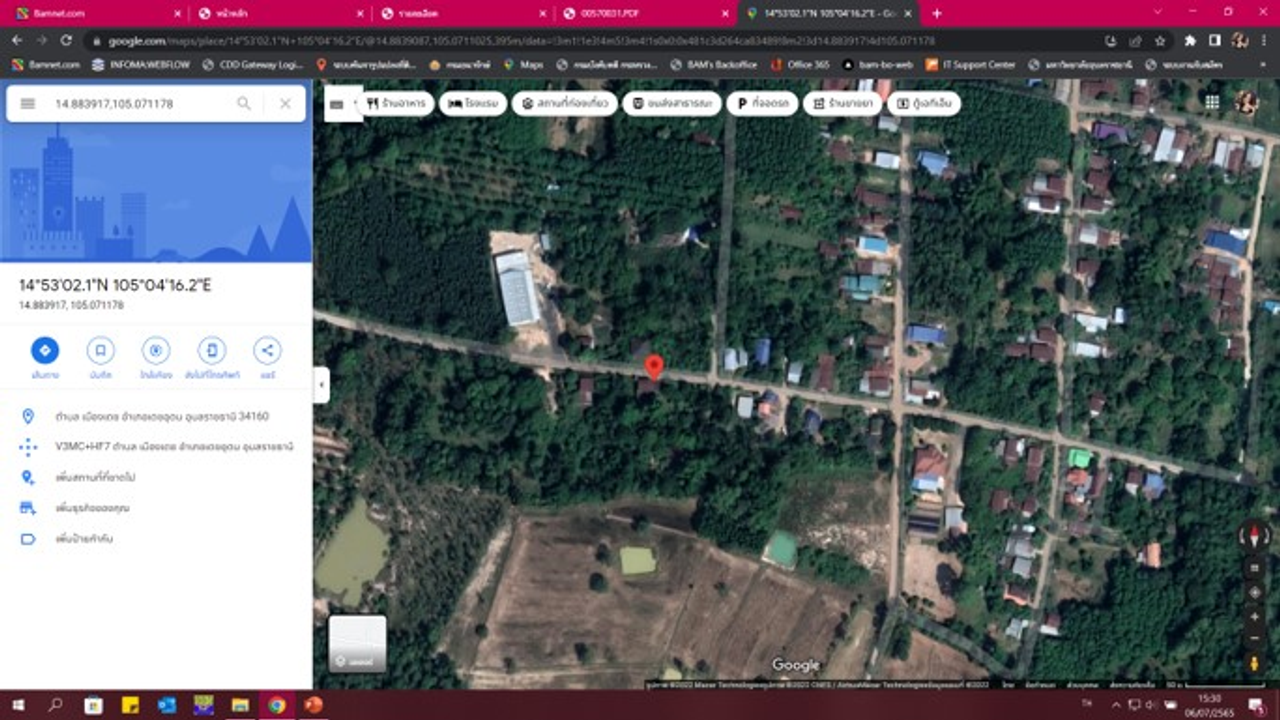
Task: Click the Nearby icon button
Action: pyautogui.click(x=155, y=350)
